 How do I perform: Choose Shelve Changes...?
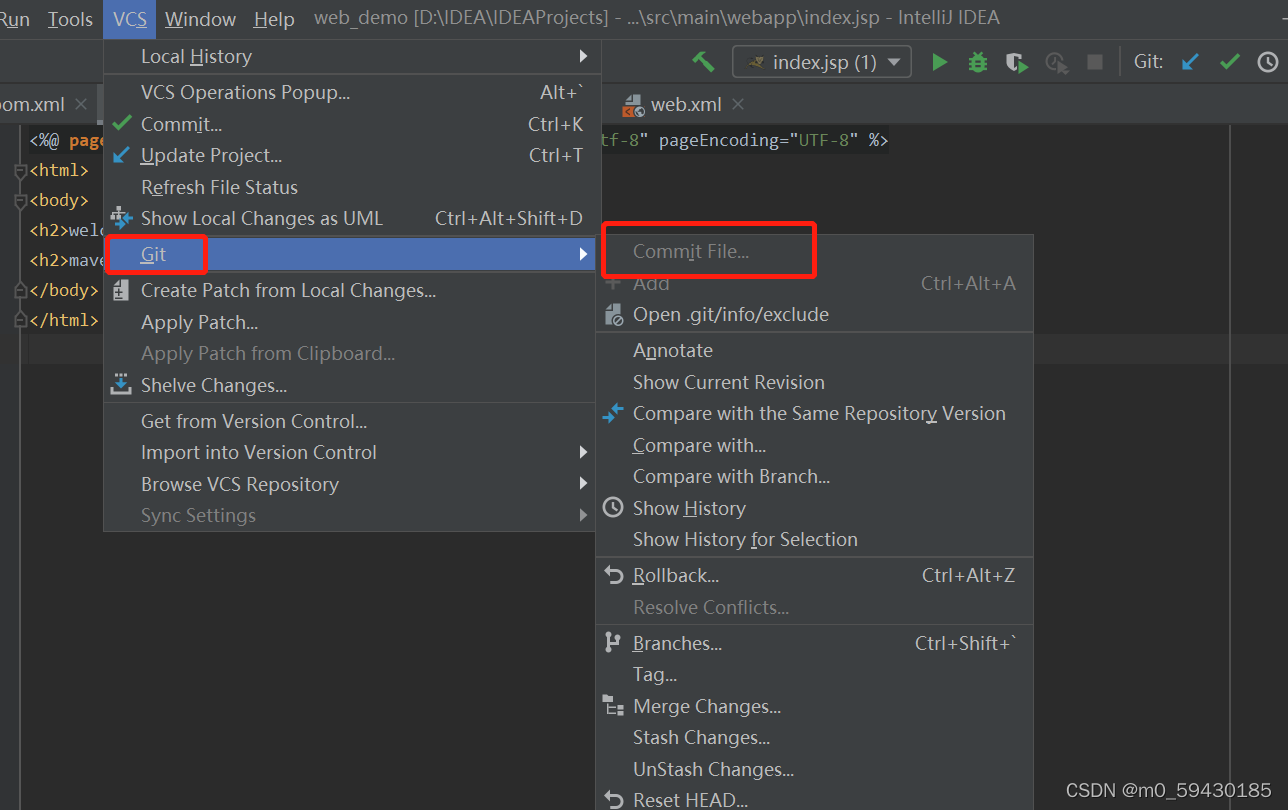(x=352, y=385)
